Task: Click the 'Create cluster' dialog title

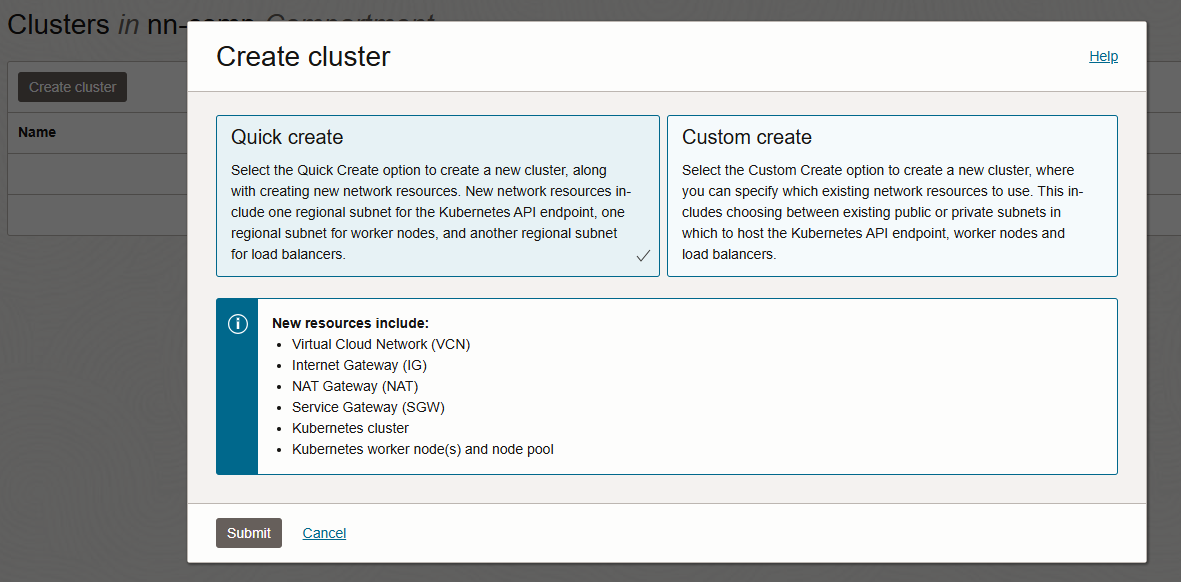Action: (x=303, y=57)
